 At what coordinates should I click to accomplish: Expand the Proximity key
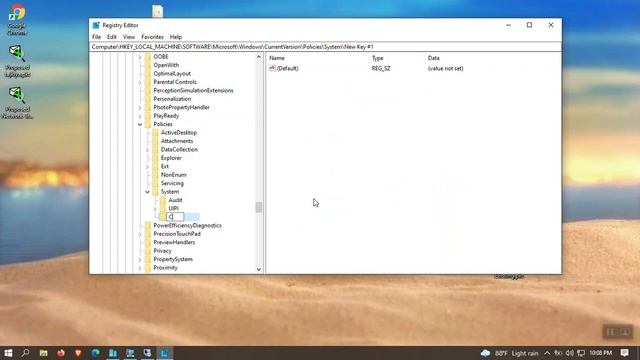(140, 268)
